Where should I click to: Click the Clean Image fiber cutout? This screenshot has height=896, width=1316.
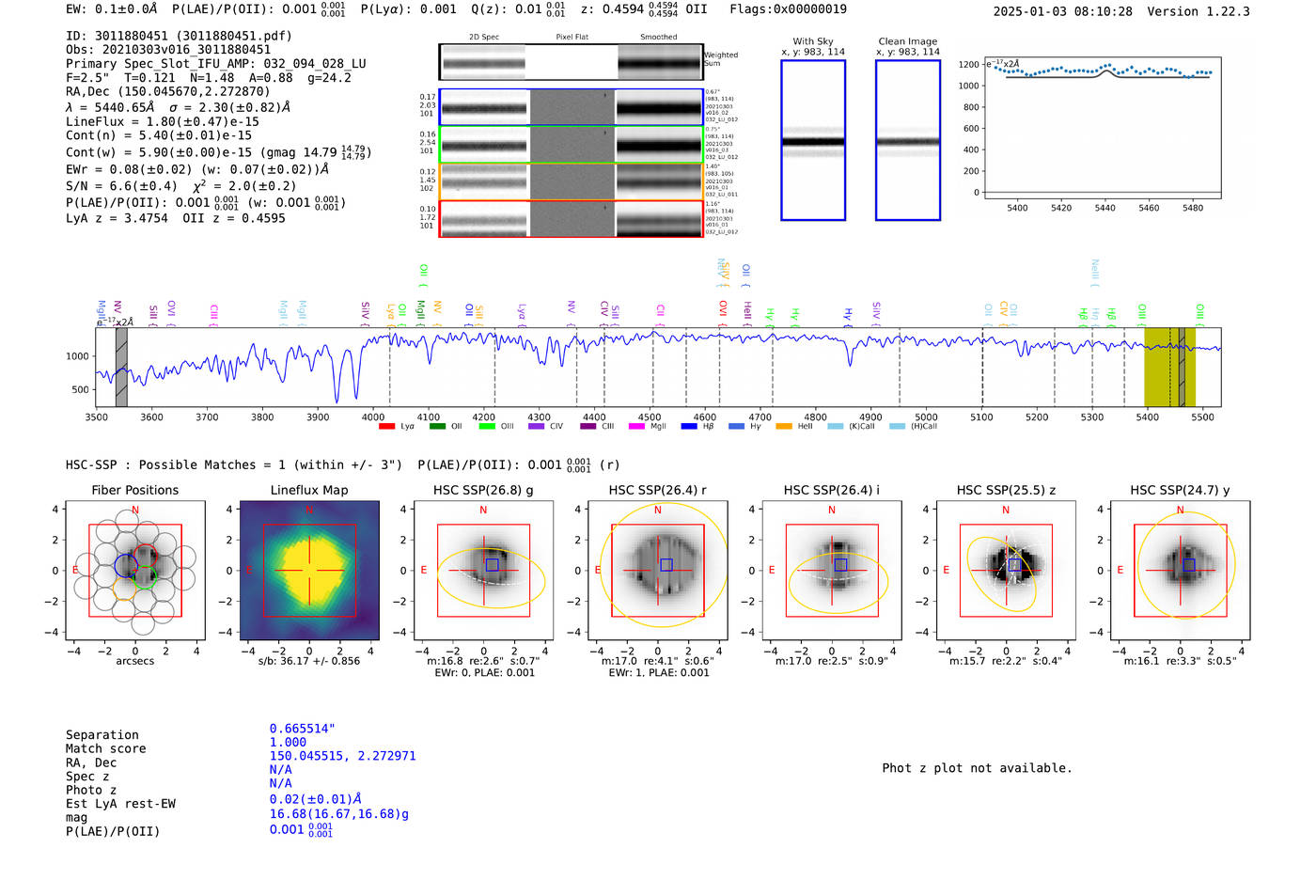click(x=908, y=140)
